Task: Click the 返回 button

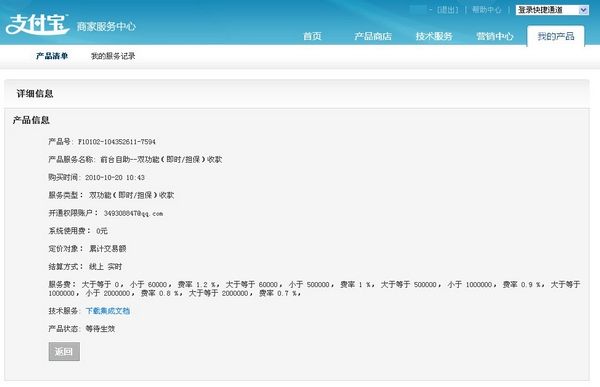Action: point(64,351)
